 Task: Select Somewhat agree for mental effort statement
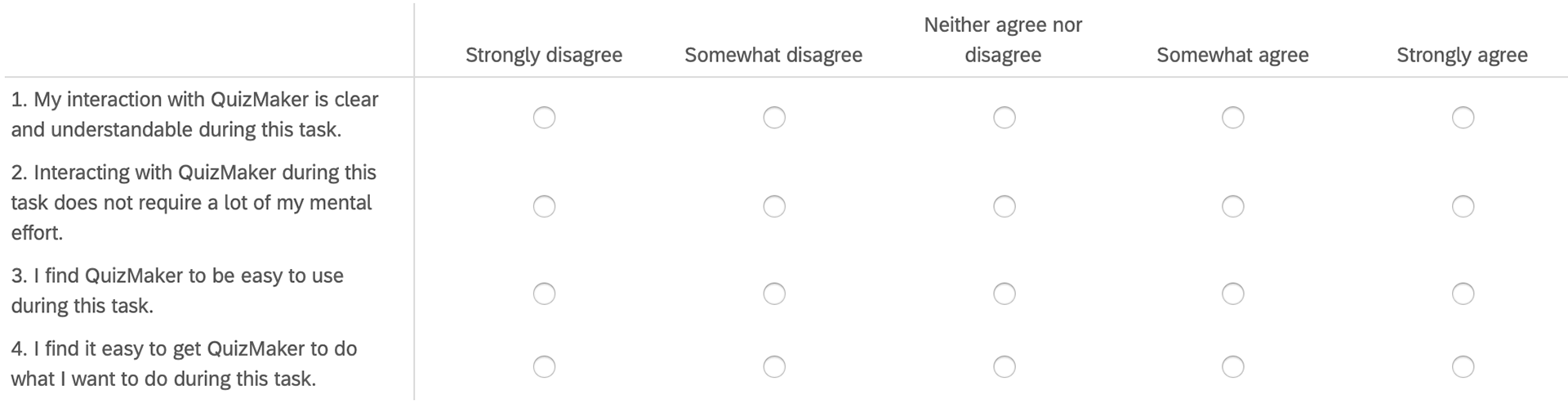(1232, 206)
